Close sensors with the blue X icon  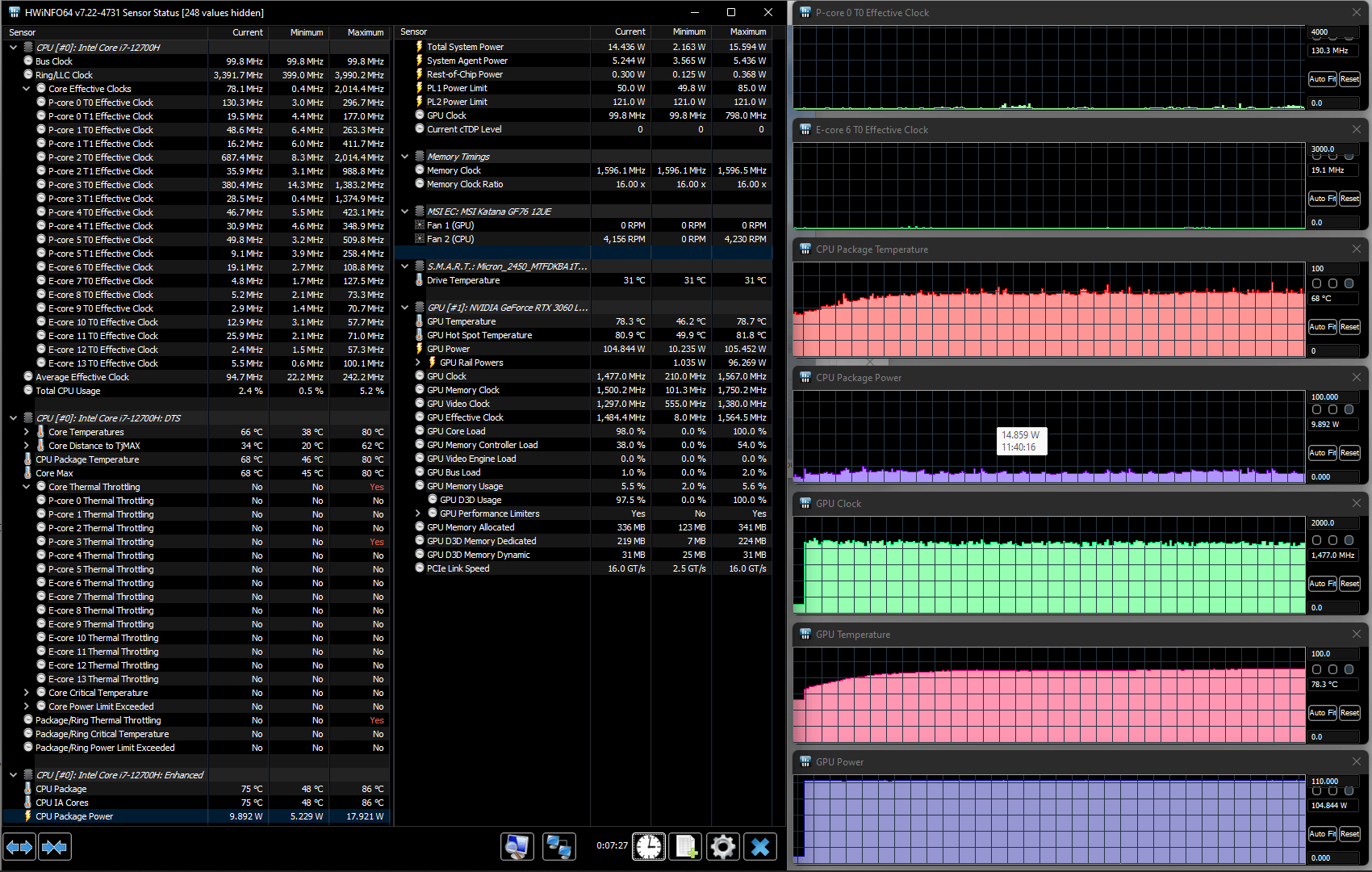tap(759, 846)
